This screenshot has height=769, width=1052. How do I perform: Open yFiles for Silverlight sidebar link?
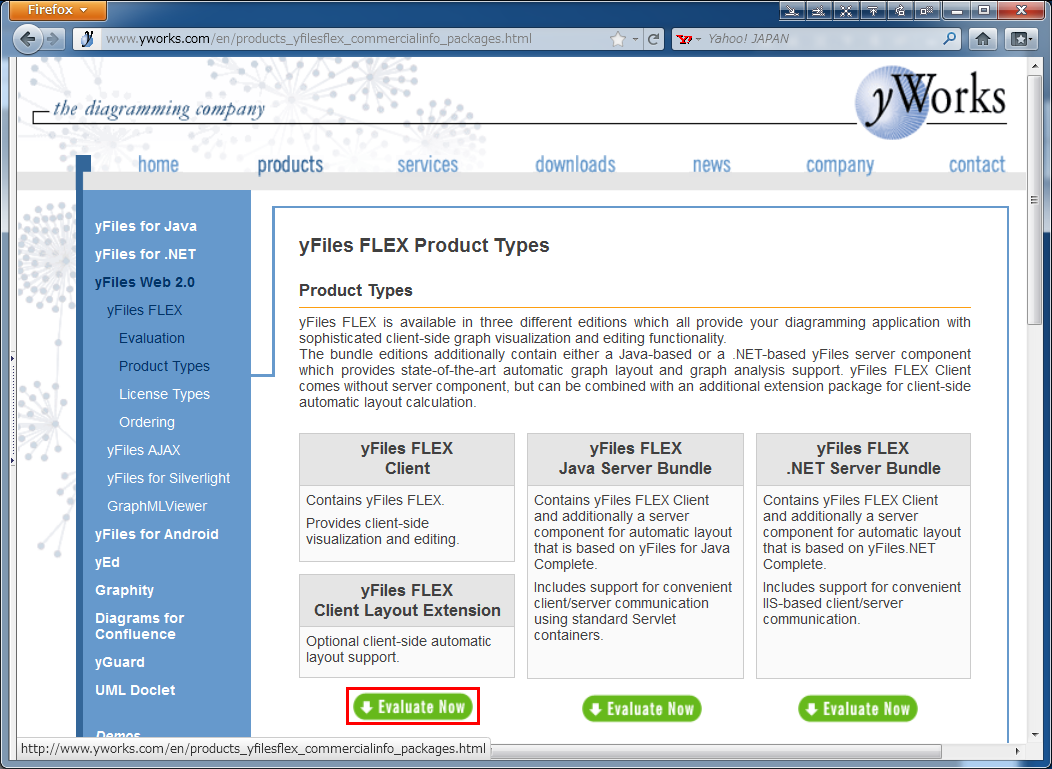(168, 478)
